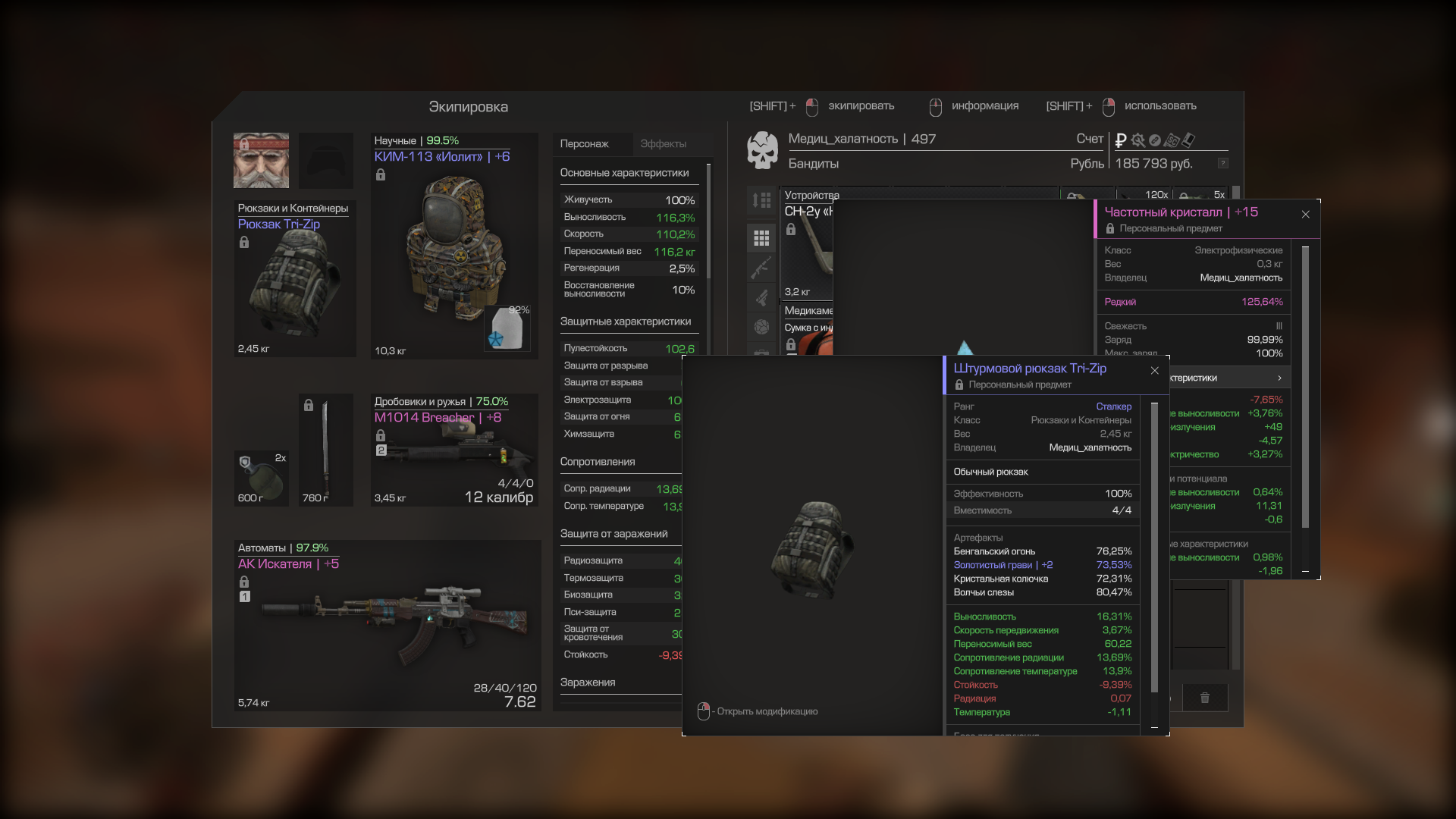
Task: Click the lock icon on Рюкзак Tri-Zip slot
Action: point(244,243)
